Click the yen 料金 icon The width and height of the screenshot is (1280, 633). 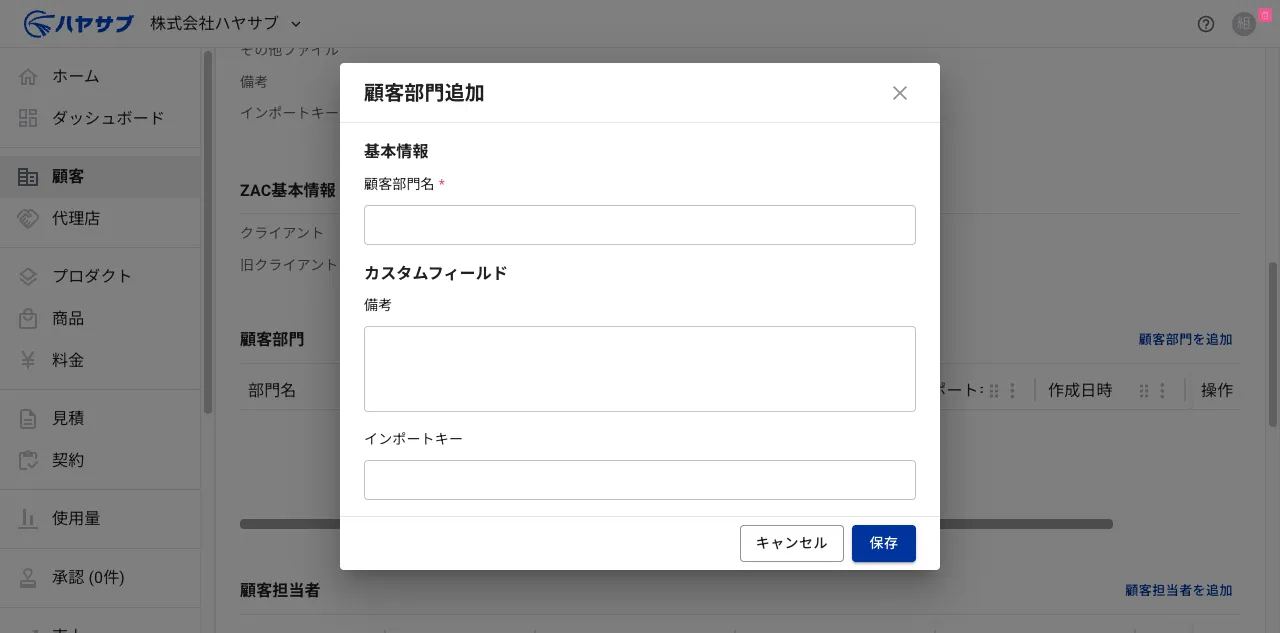pos(28,360)
